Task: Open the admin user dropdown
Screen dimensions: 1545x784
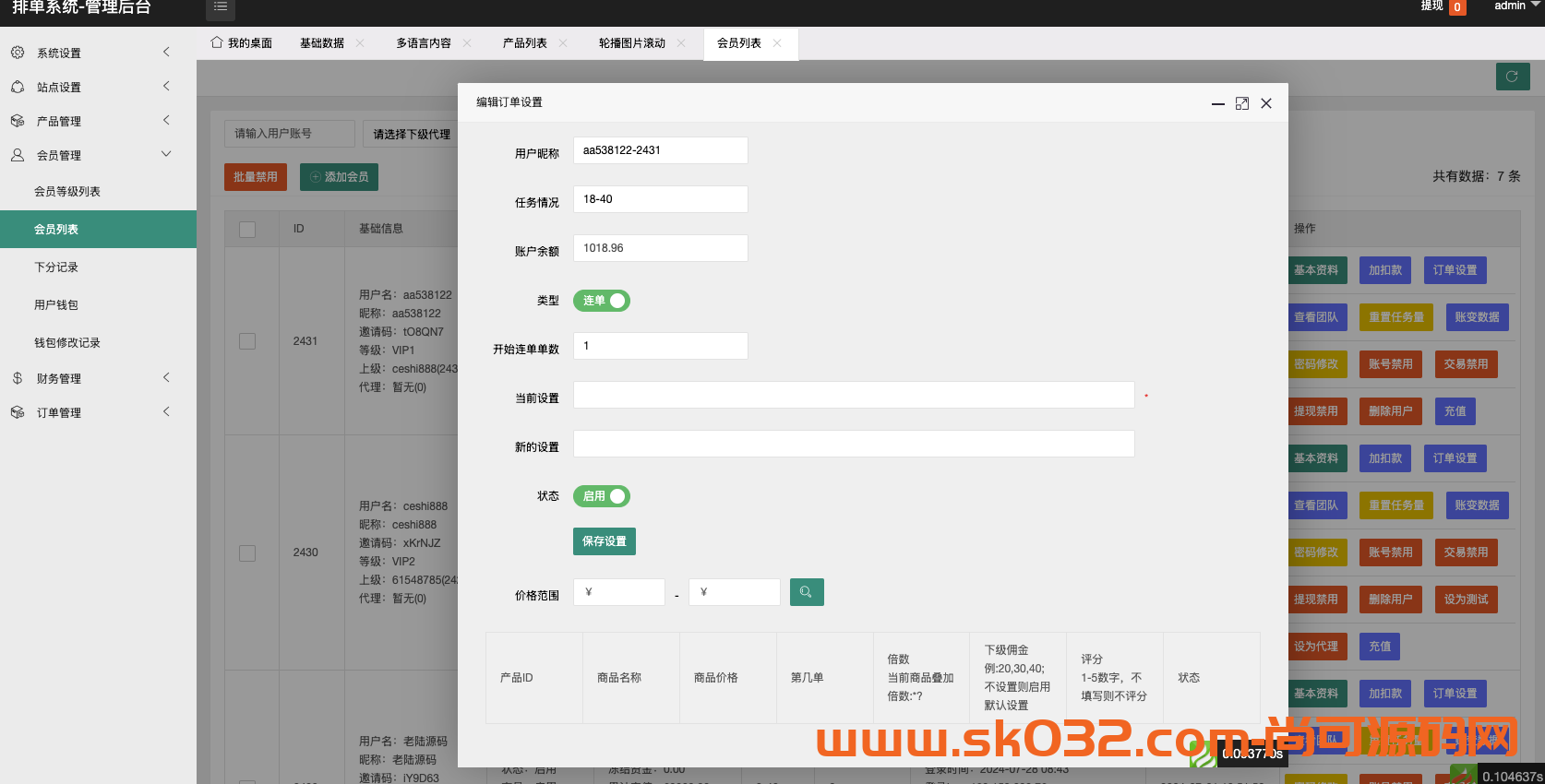Action: [1517, 6]
